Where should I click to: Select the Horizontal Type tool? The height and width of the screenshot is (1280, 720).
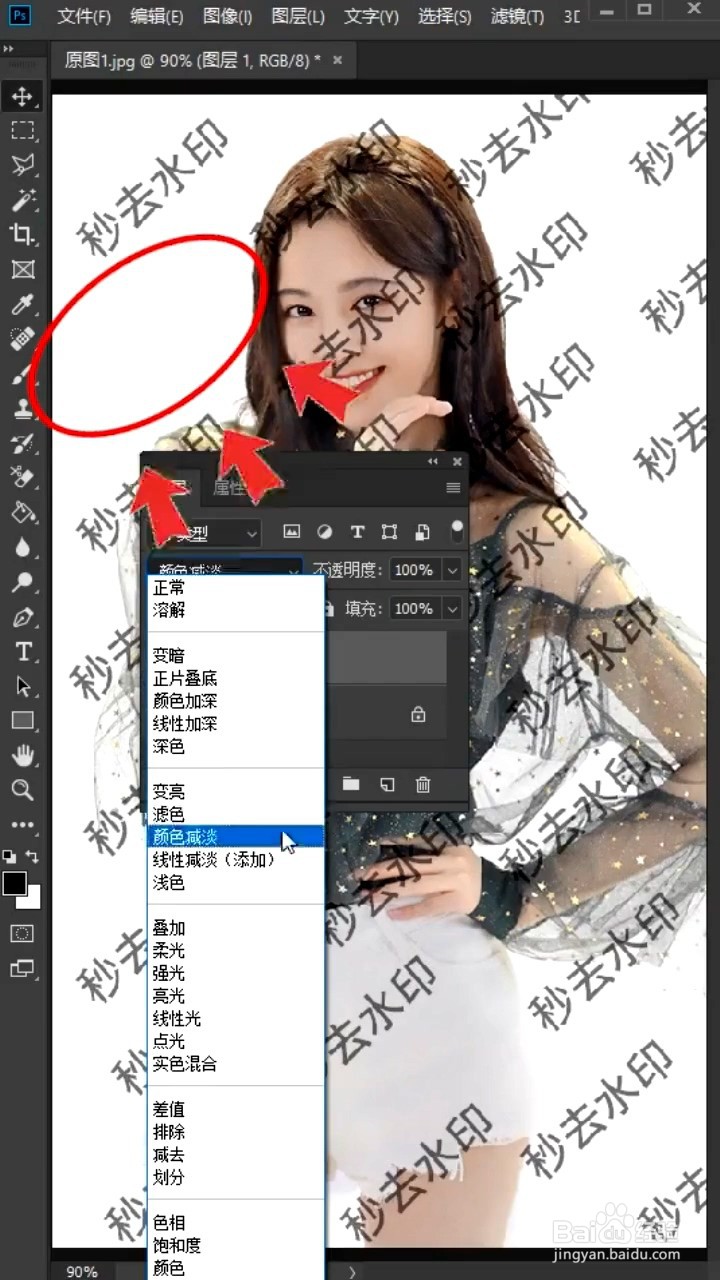pyautogui.click(x=22, y=652)
